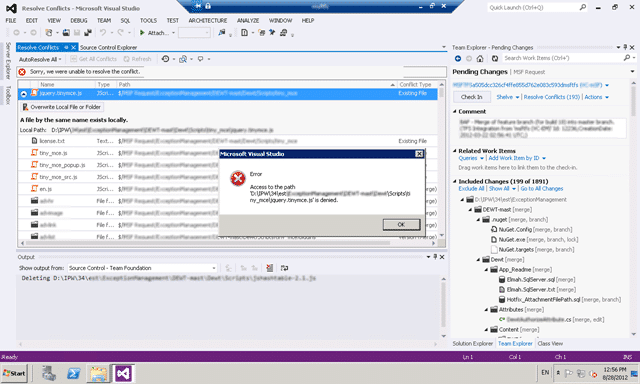Open the AutoResolve All dropdown
The width and height of the screenshot is (640, 384).
[40, 59]
